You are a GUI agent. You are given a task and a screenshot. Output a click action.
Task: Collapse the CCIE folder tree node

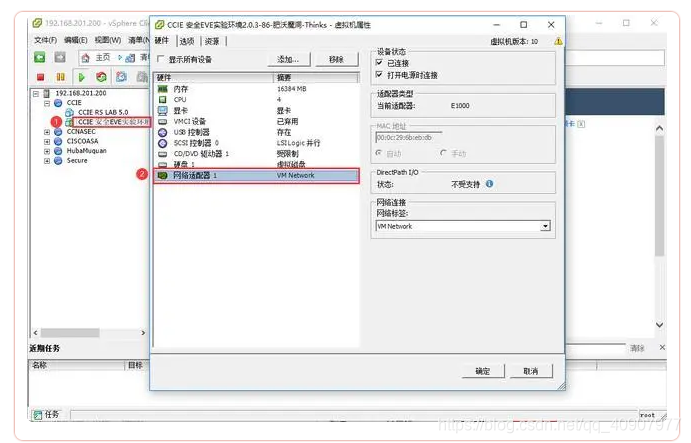47,103
